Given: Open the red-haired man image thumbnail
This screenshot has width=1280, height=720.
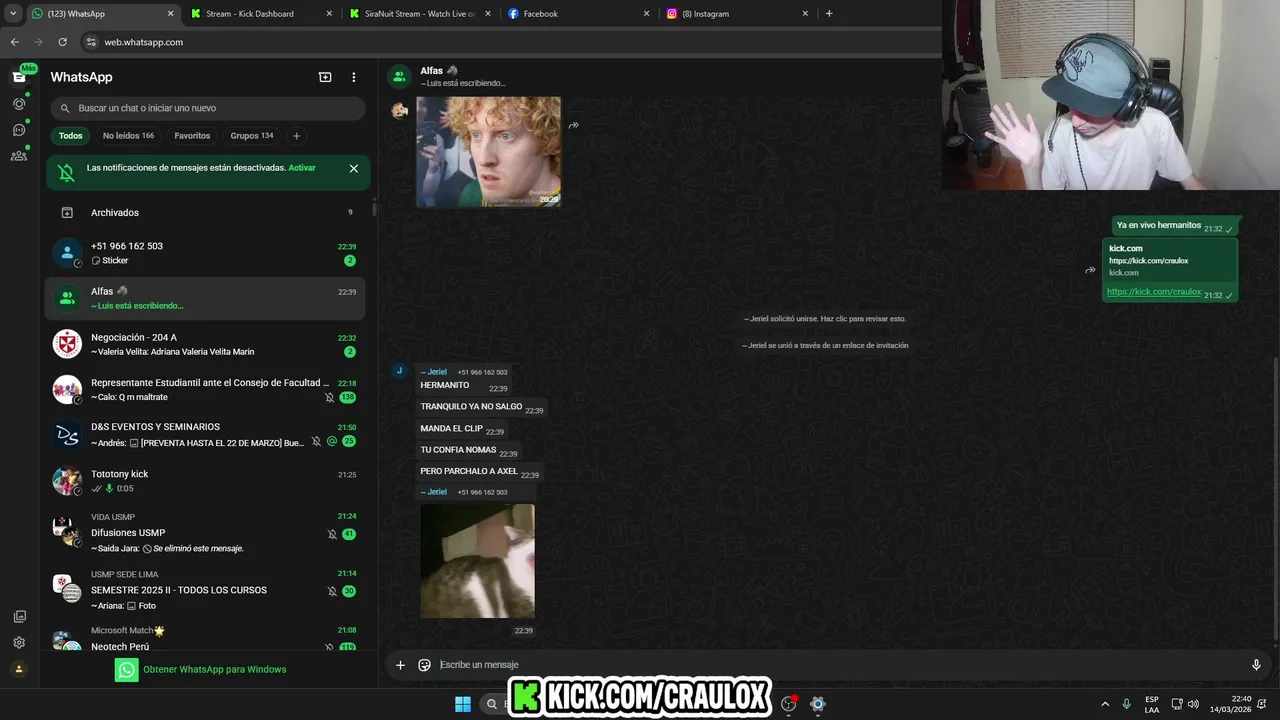Looking at the screenshot, I should point(488,151).
